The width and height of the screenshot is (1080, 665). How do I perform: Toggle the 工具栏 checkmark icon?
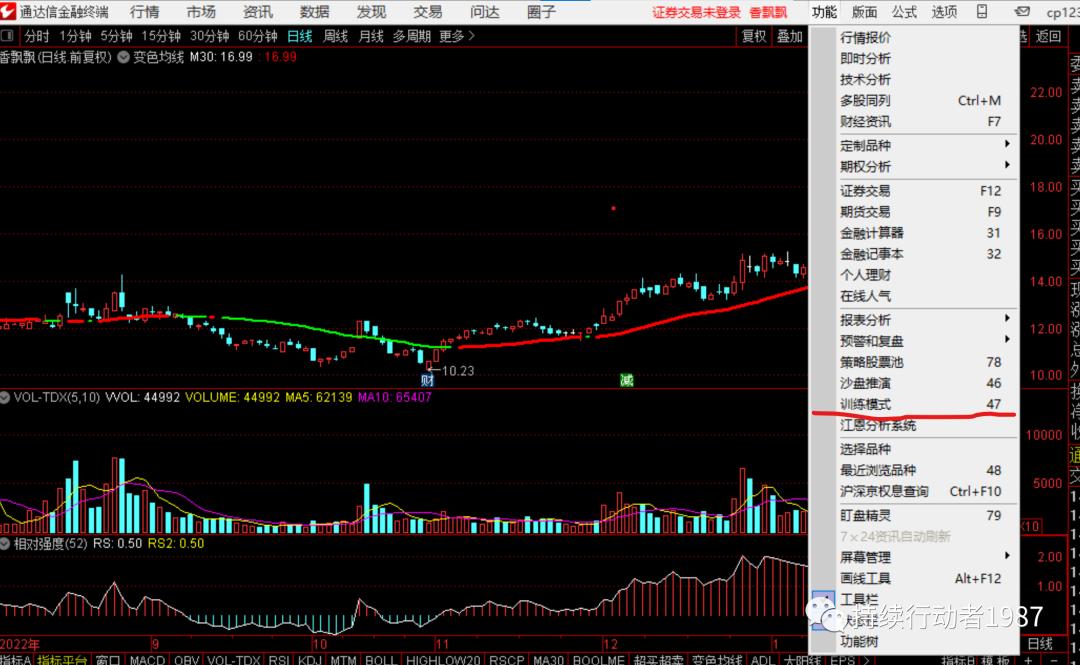click(x=824, y=600)
